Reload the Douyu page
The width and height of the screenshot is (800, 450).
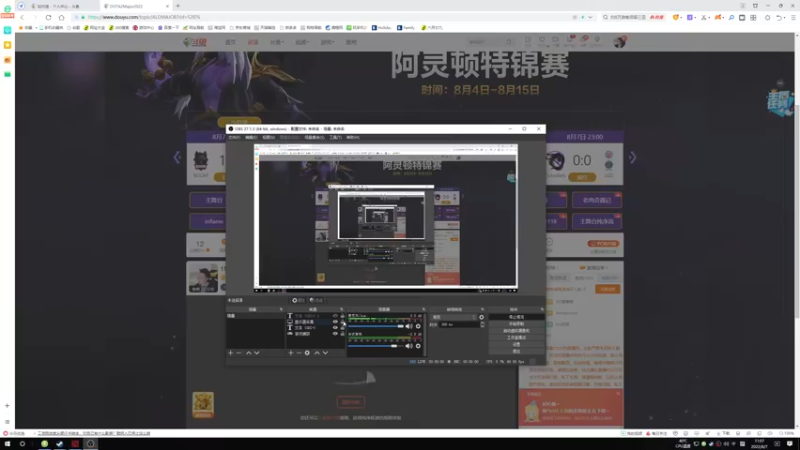(48, 17)
